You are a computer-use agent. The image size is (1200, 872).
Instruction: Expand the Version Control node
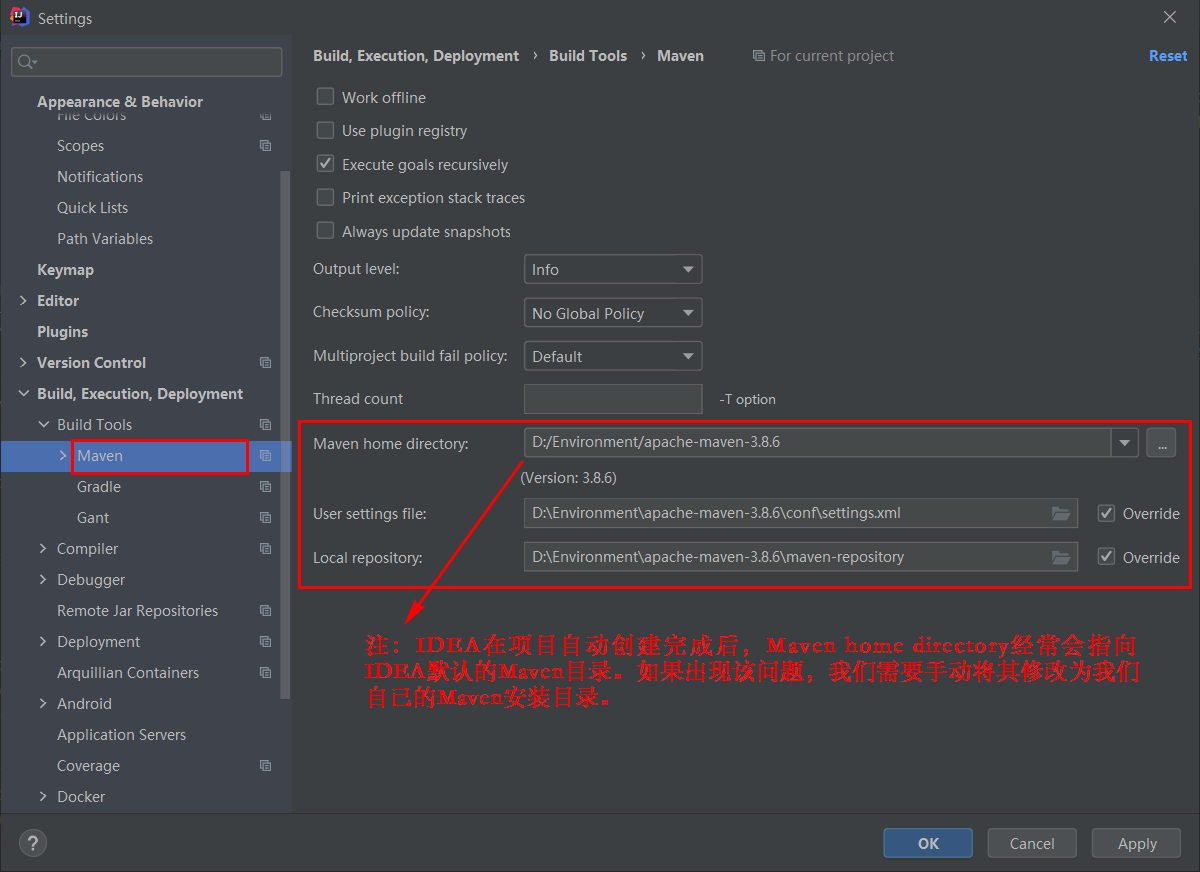[x=24, y=363]
